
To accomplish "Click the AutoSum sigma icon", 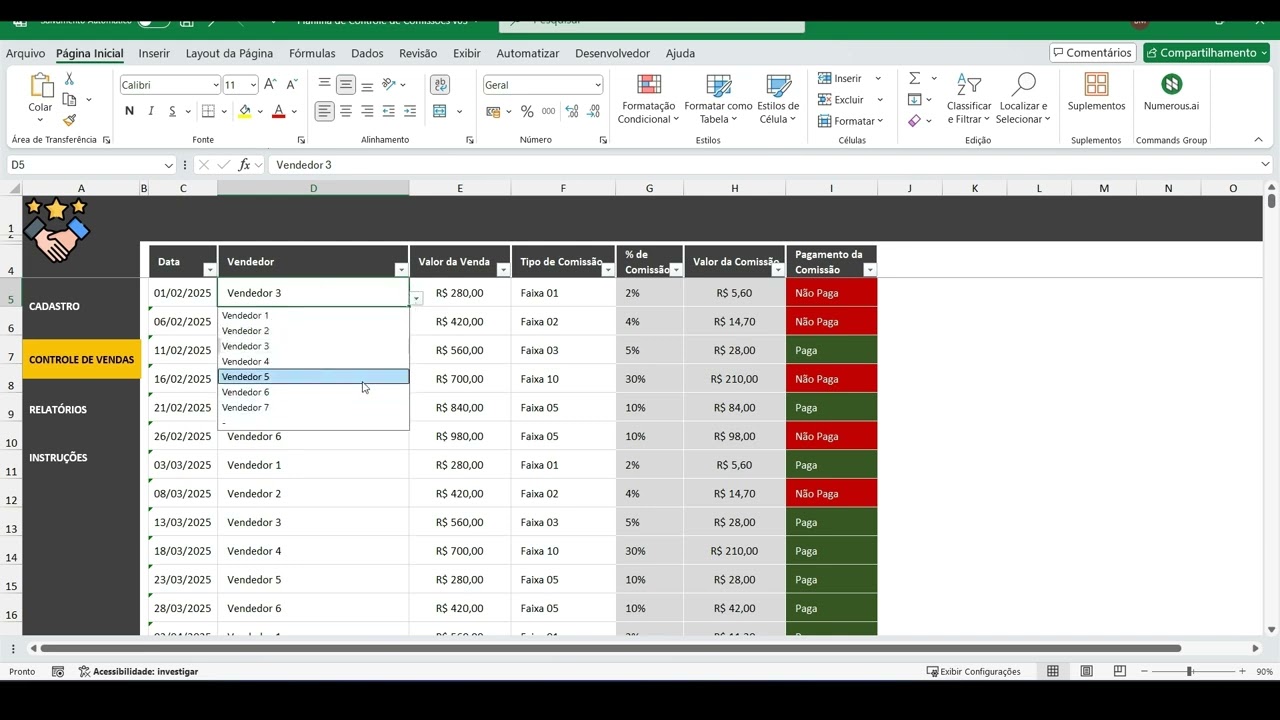I will click(x=914, y=78).
